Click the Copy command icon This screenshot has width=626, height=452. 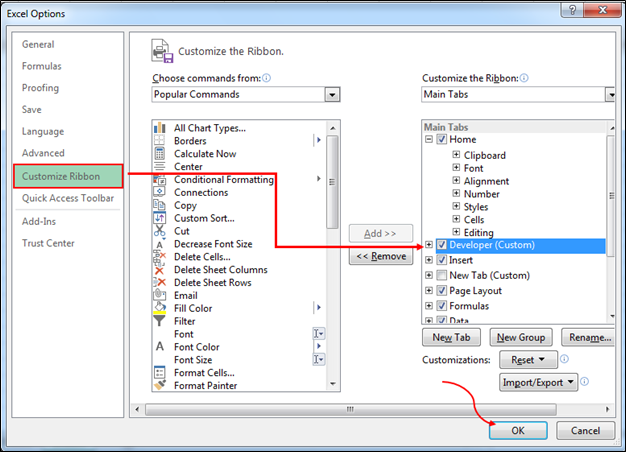(x=159, y=205)
